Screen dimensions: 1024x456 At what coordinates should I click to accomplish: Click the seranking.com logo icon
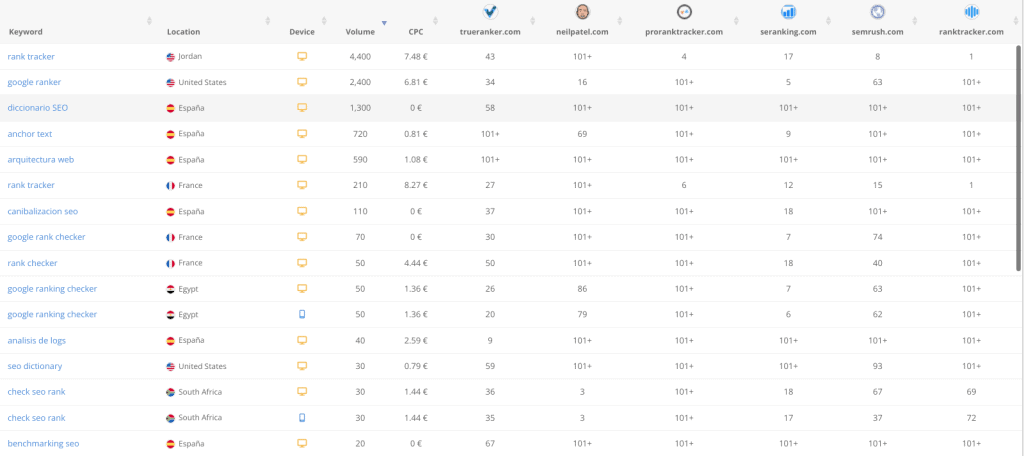(788, 12)
